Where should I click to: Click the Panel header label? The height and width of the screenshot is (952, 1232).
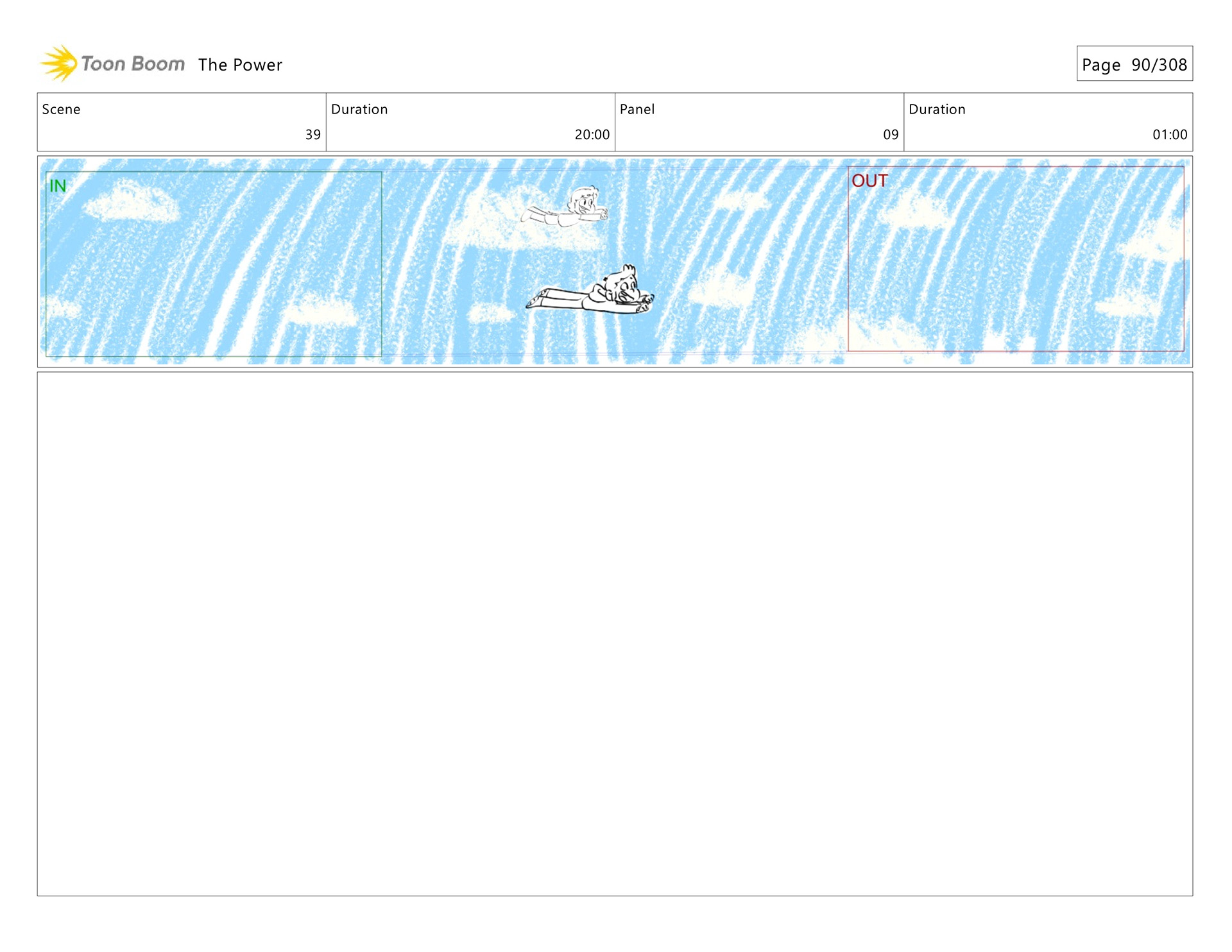(637, 109)
